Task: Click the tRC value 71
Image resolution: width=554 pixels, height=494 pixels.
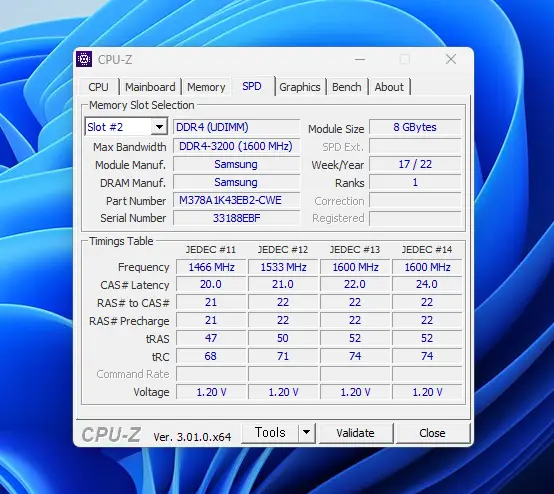Action: point(283,356)
